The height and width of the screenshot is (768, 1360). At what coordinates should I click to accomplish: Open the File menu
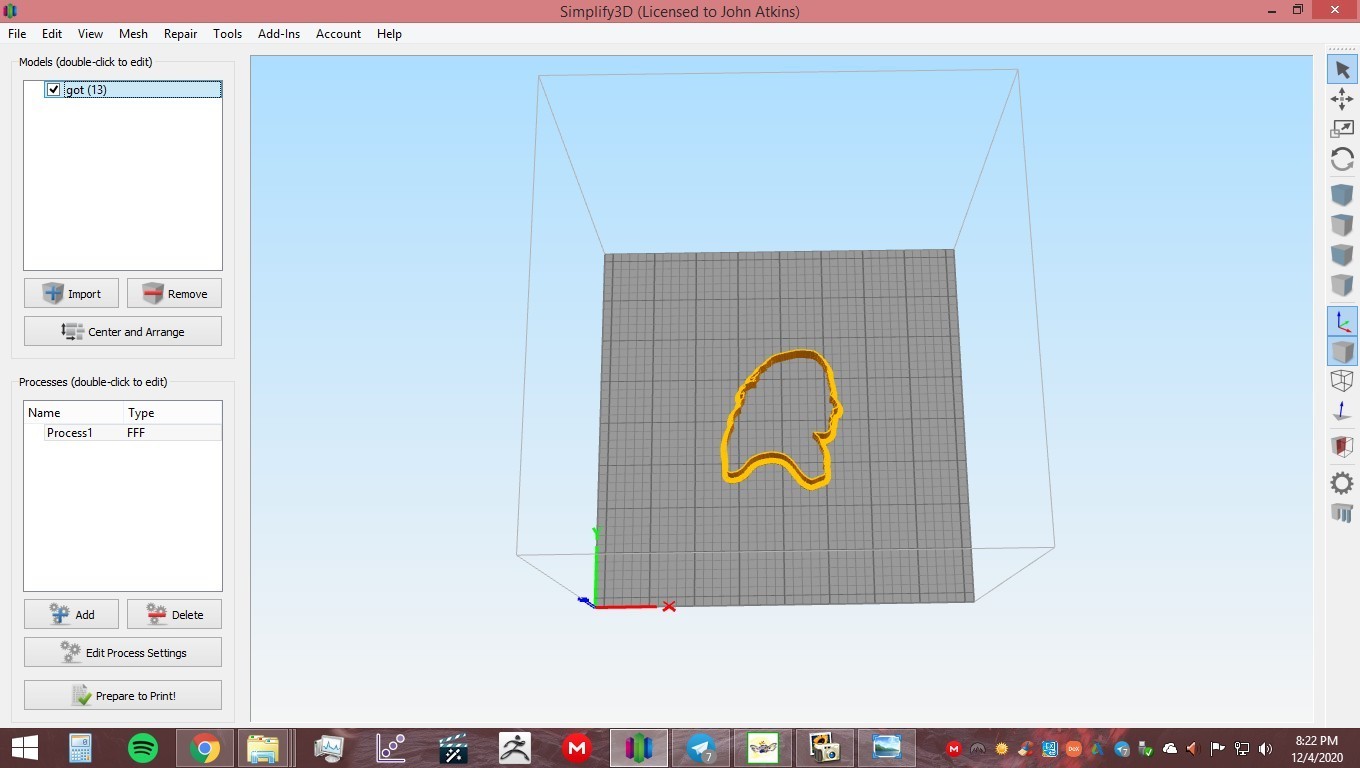pos(17,33)
